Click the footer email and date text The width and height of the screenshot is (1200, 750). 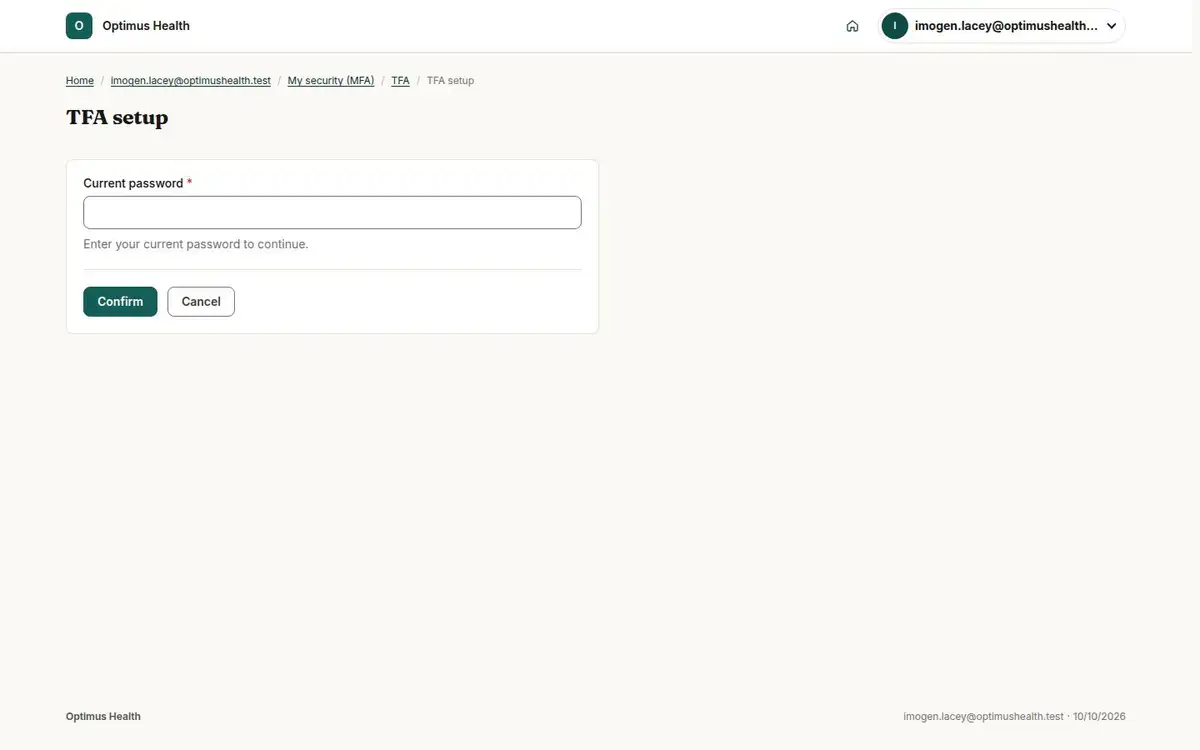[x=1014, y=716]
